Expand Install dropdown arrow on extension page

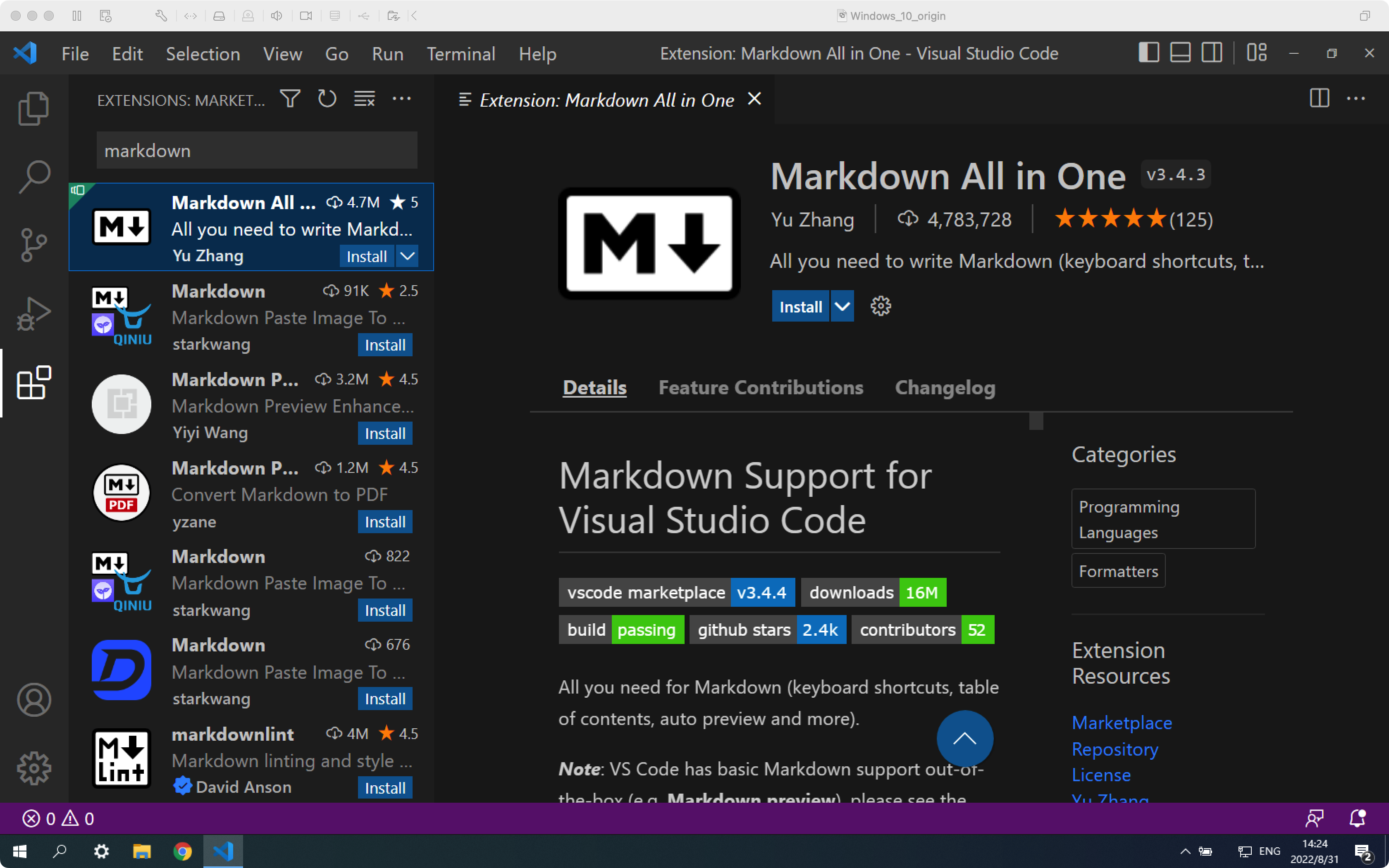pyautogui.click(x=842, y=307)
